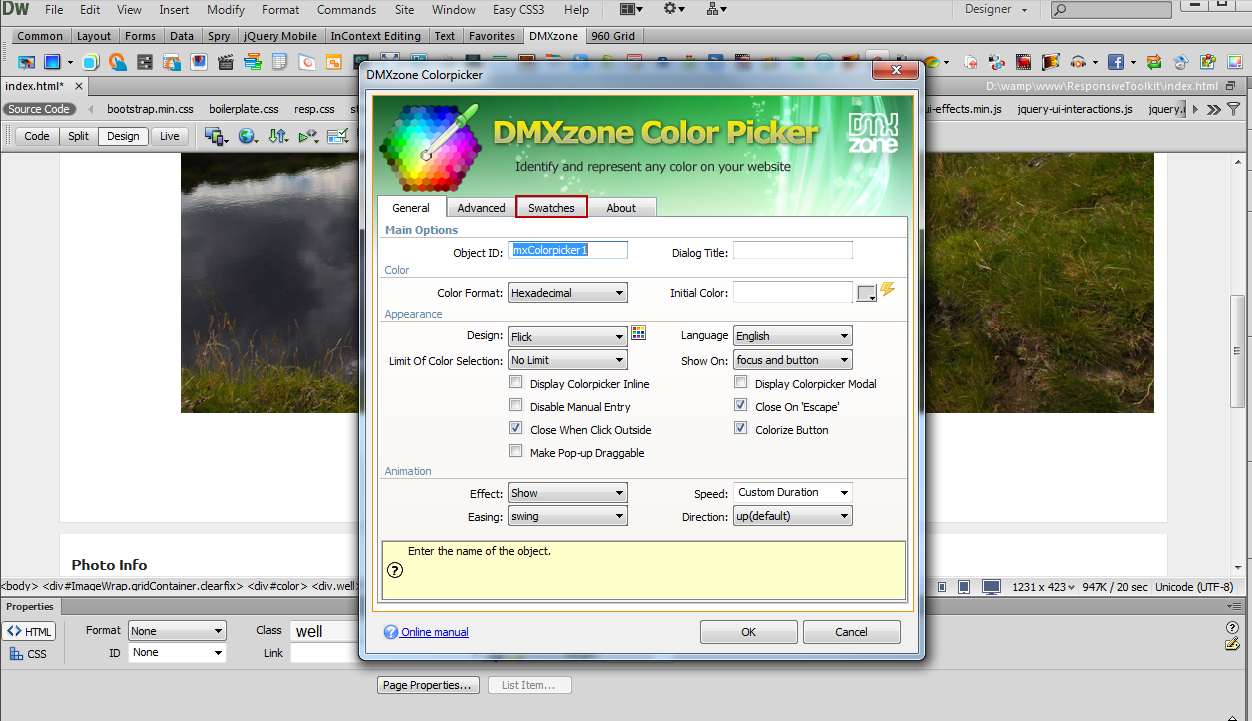Switch to Live view
This screenshot has width=1252, height=721.
[170, 136]
